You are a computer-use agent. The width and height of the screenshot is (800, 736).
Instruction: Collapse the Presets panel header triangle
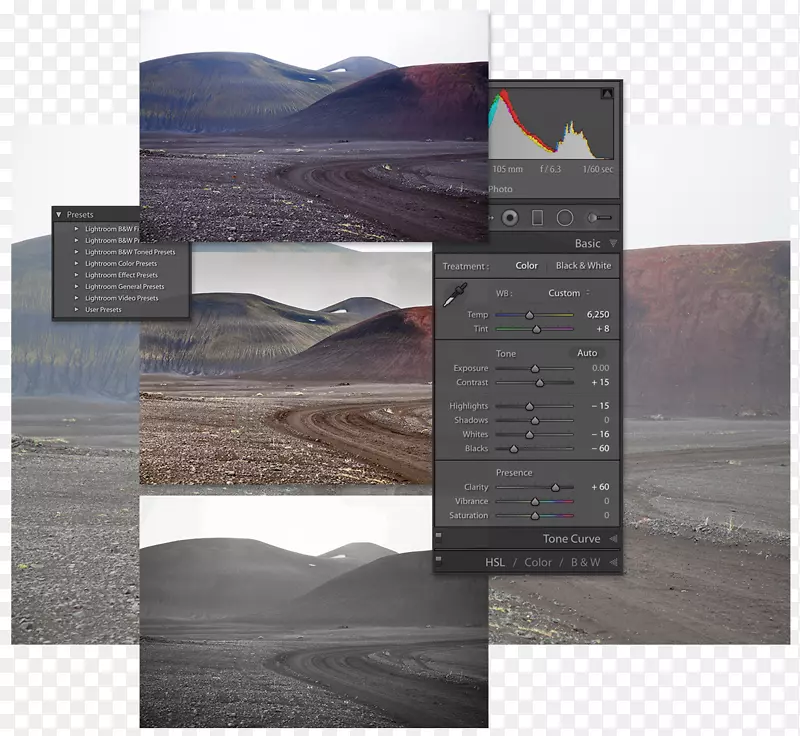(x=59, y=214)
